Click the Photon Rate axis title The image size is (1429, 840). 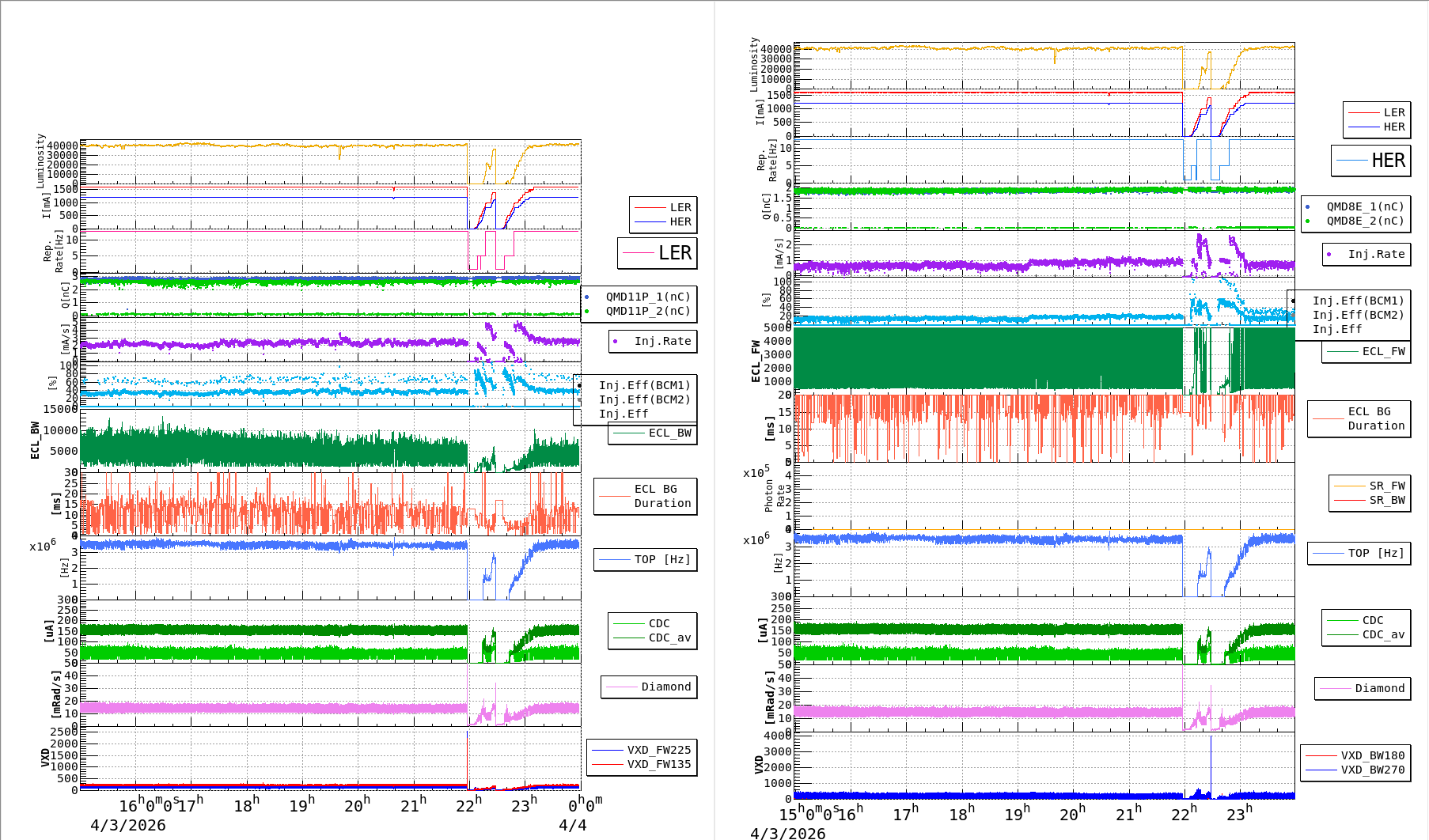click(774, 496)
